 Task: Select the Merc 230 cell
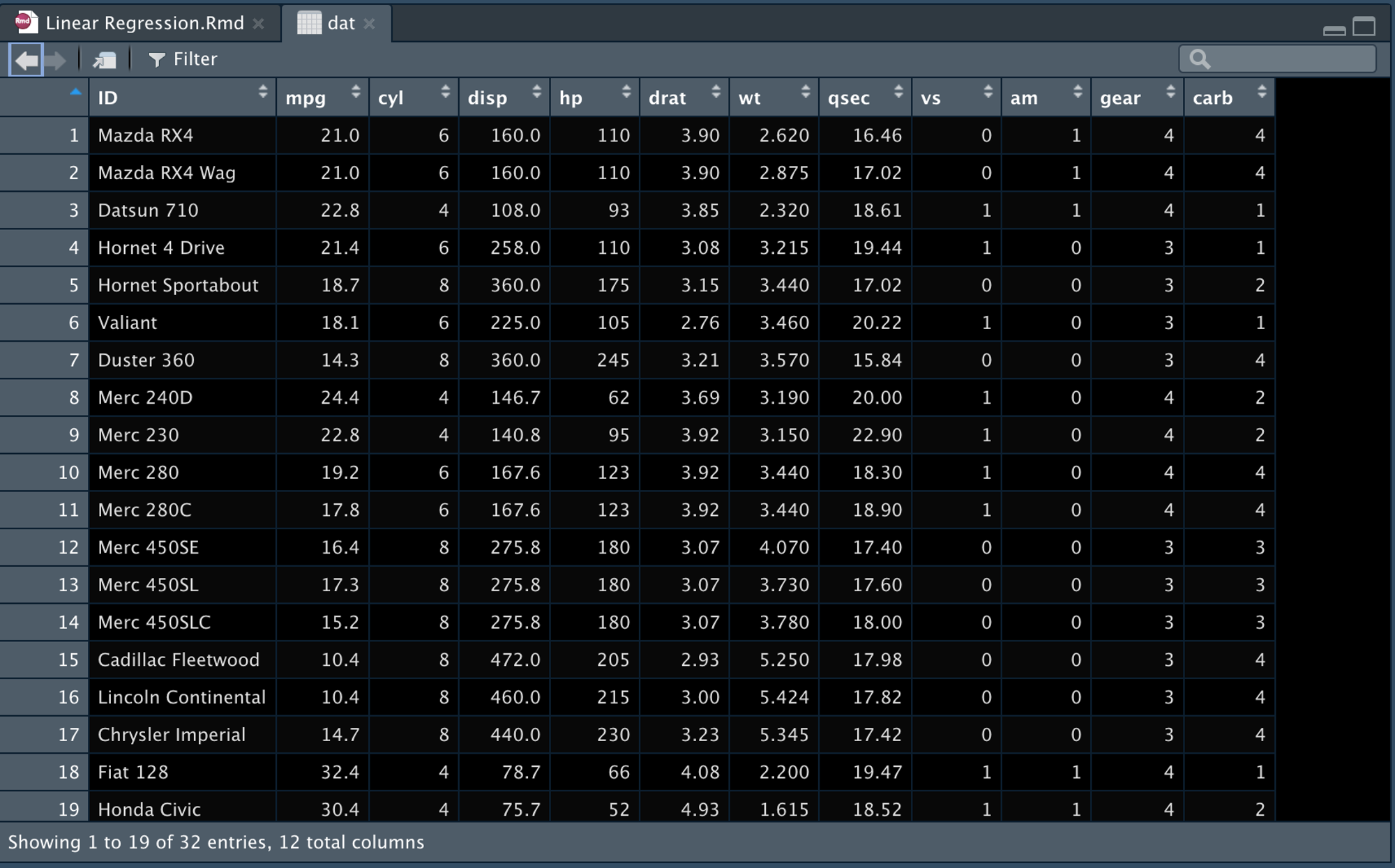(x=183, y=435)
